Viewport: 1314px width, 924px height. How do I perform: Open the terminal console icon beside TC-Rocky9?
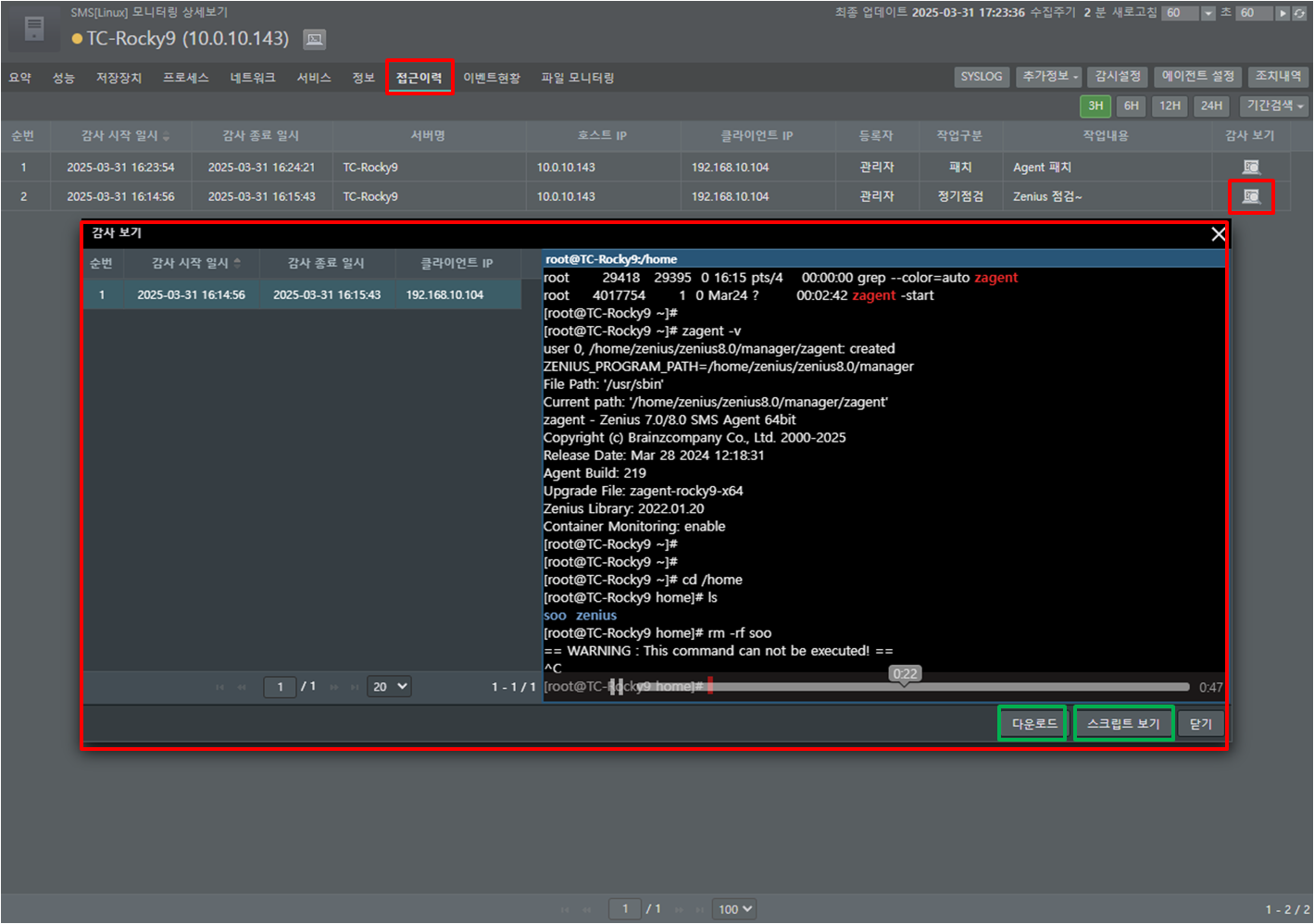click(x=315, y=39)
